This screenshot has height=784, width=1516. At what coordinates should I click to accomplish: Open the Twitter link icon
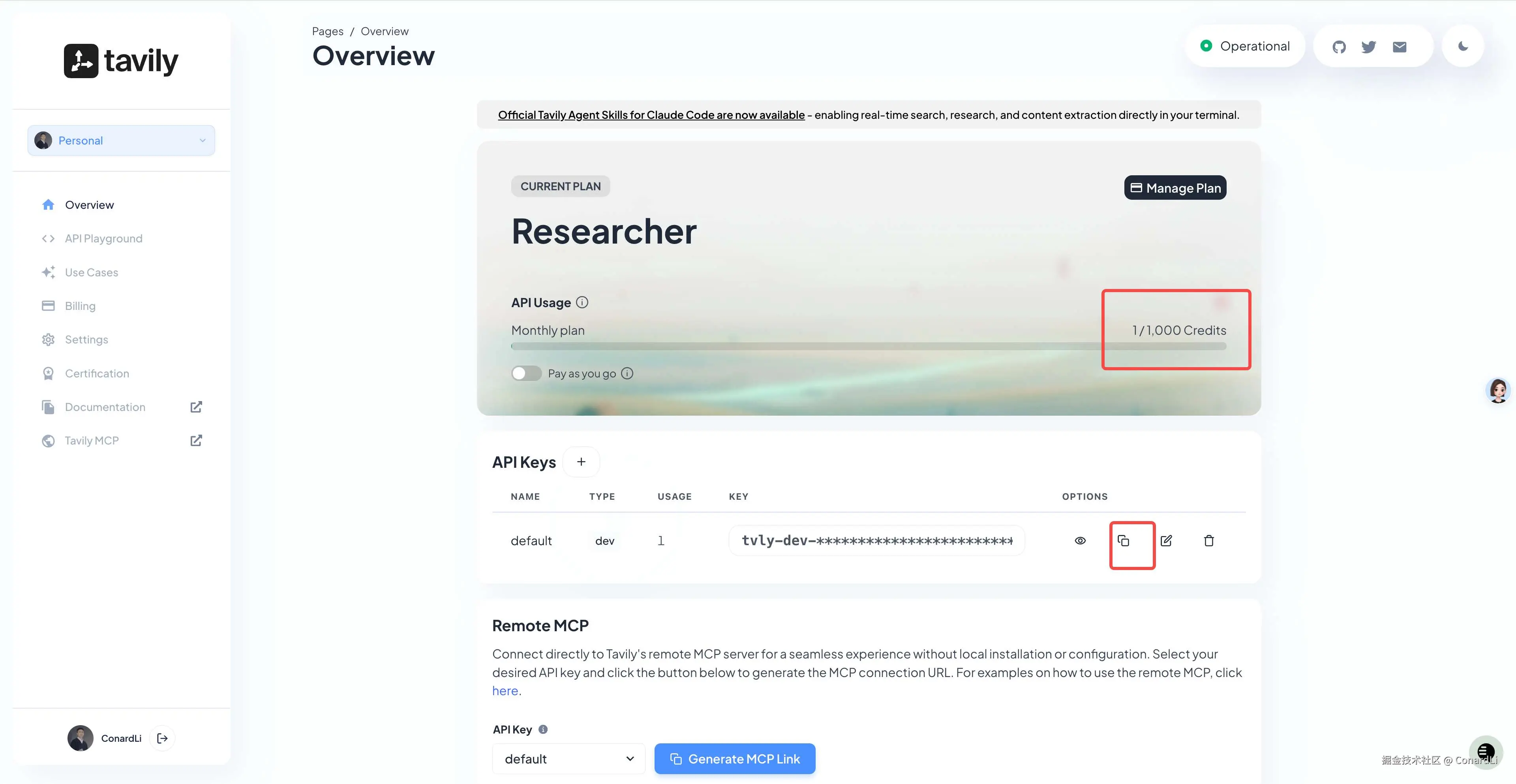[x=1369, y=47]
